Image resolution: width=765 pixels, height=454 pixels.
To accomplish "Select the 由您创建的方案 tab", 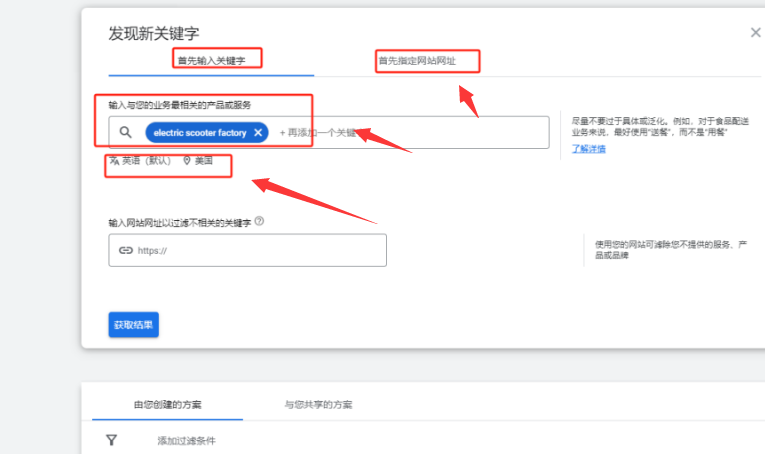I will pos(167,405).
